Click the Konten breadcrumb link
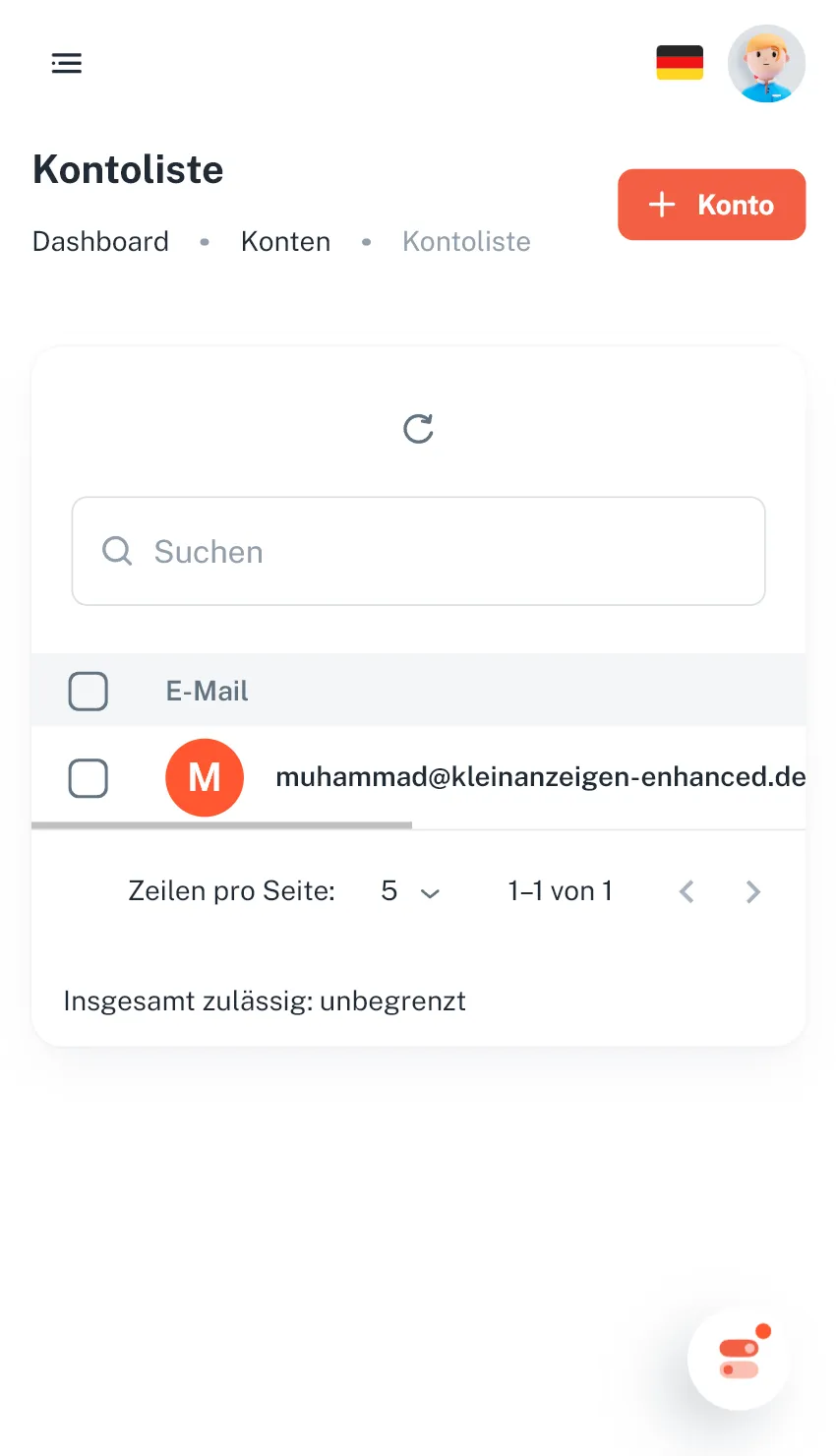The height and width of the screenshot is (1456, 836). 285,242
